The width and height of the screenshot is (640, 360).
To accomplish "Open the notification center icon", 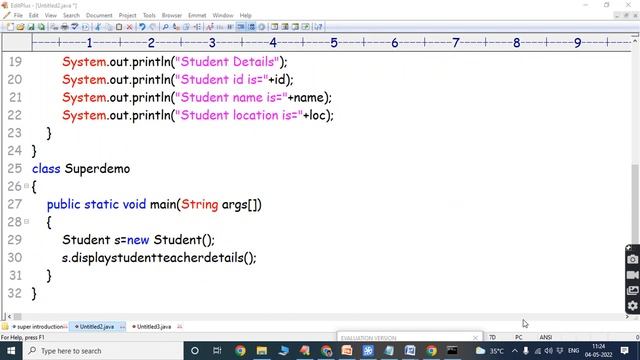I will point(624,351).
